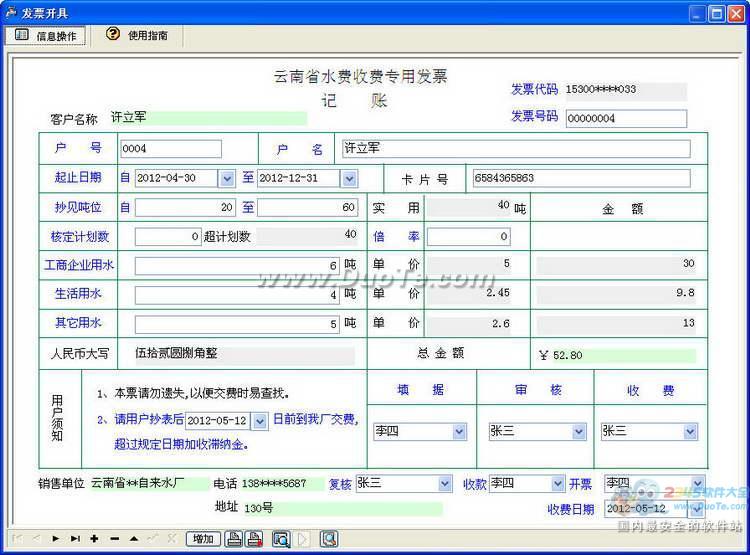750x555 pixels.
Task: Click the plus insert-record icon
Action: [94, 539]
